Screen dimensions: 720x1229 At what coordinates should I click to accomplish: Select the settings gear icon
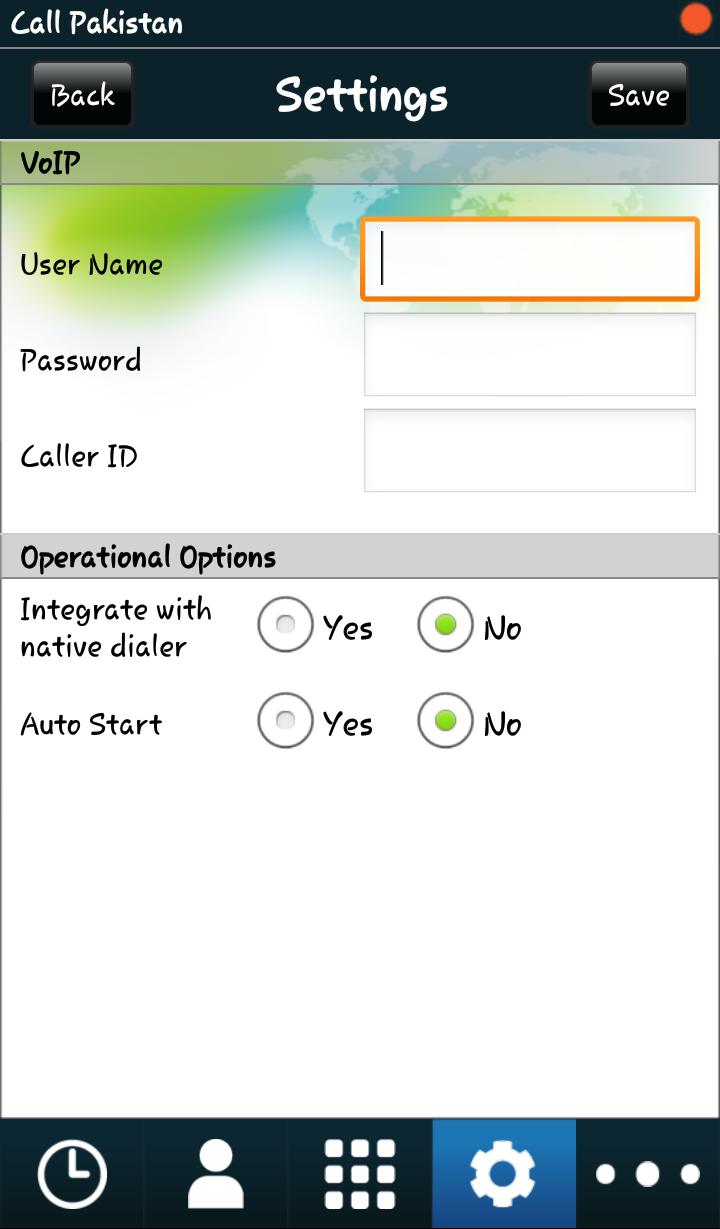503,1173
